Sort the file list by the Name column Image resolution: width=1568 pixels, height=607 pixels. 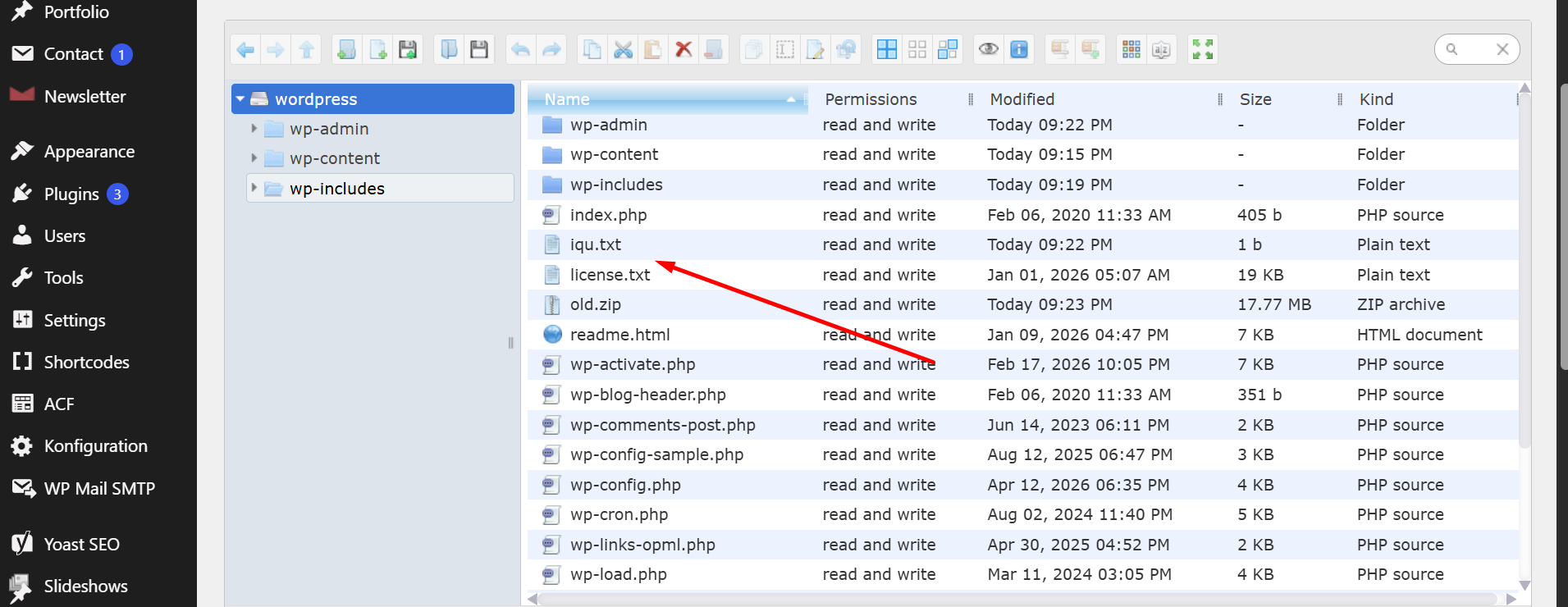click(667, 99)
